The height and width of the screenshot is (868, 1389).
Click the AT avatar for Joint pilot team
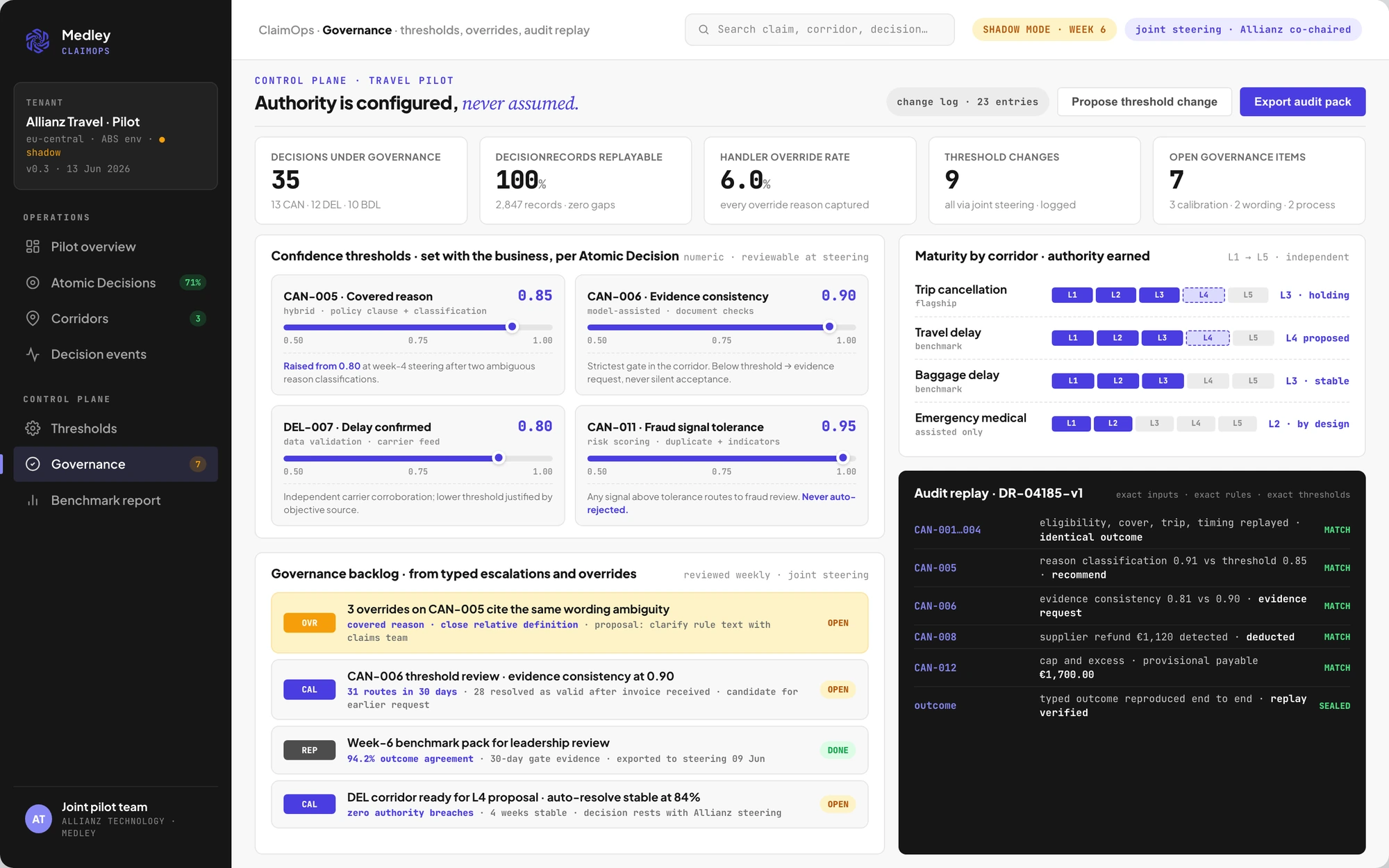39,819
